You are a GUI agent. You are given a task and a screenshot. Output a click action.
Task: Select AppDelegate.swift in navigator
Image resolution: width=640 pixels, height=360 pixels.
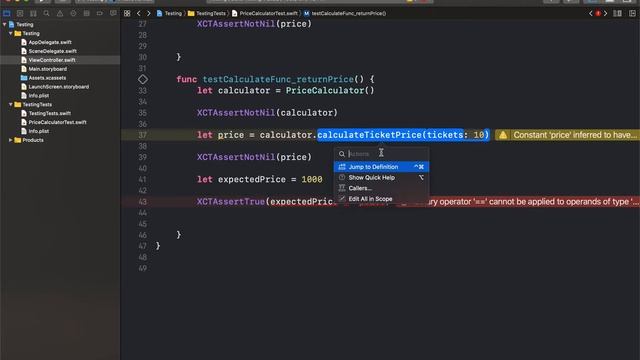click(x=50, y=42)
